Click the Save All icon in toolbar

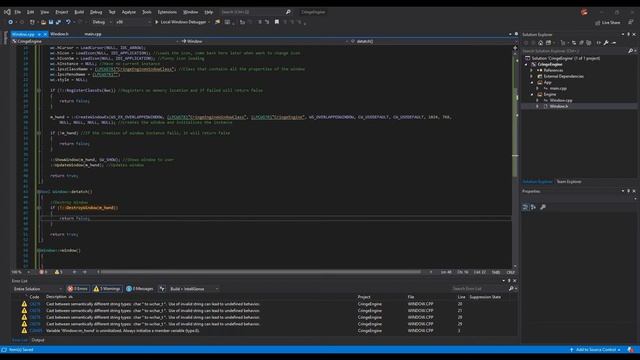pyautogui.click(x=58, y=22)
